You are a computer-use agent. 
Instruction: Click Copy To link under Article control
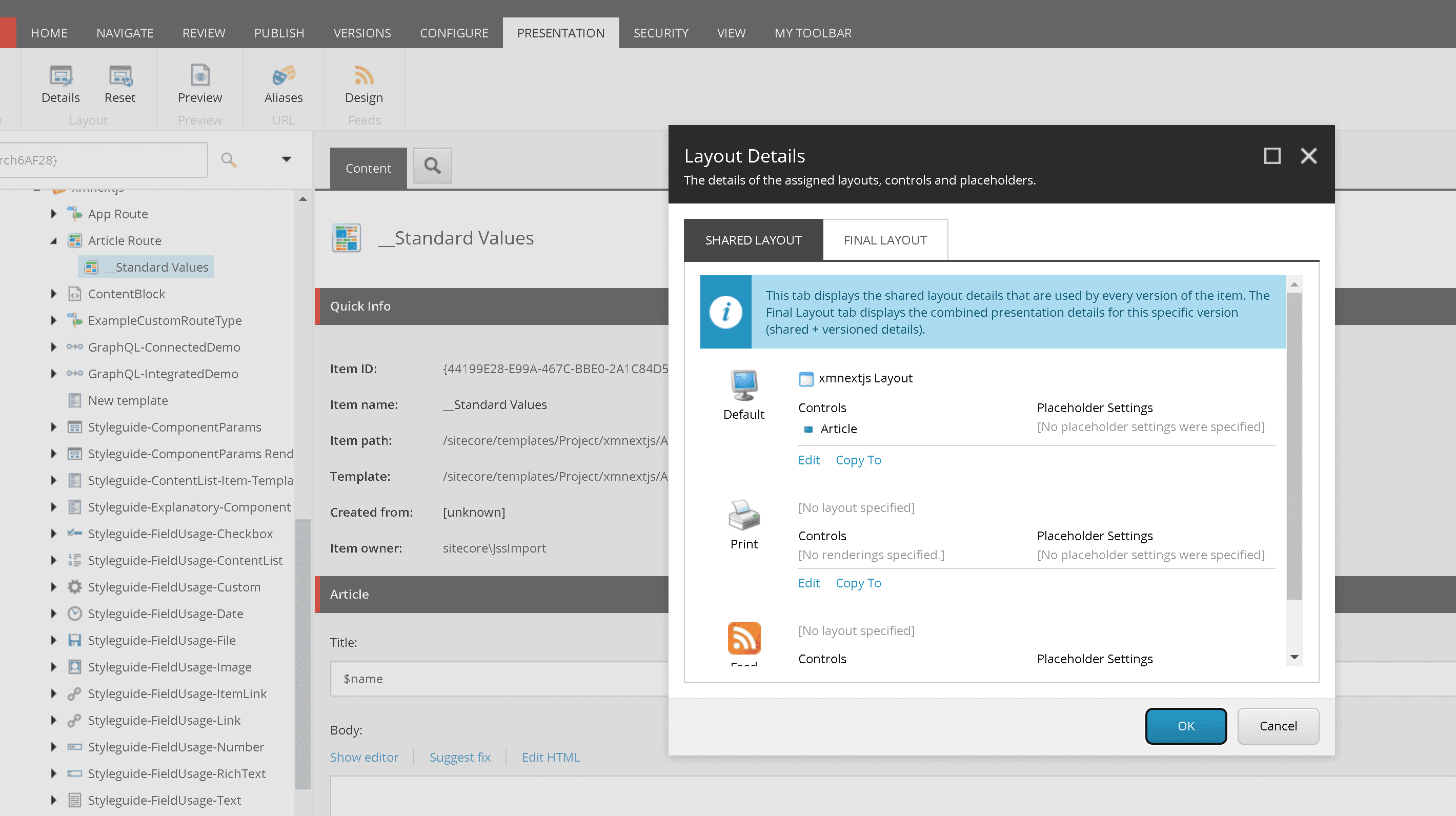pyautogui.click(x=858, y=459)
